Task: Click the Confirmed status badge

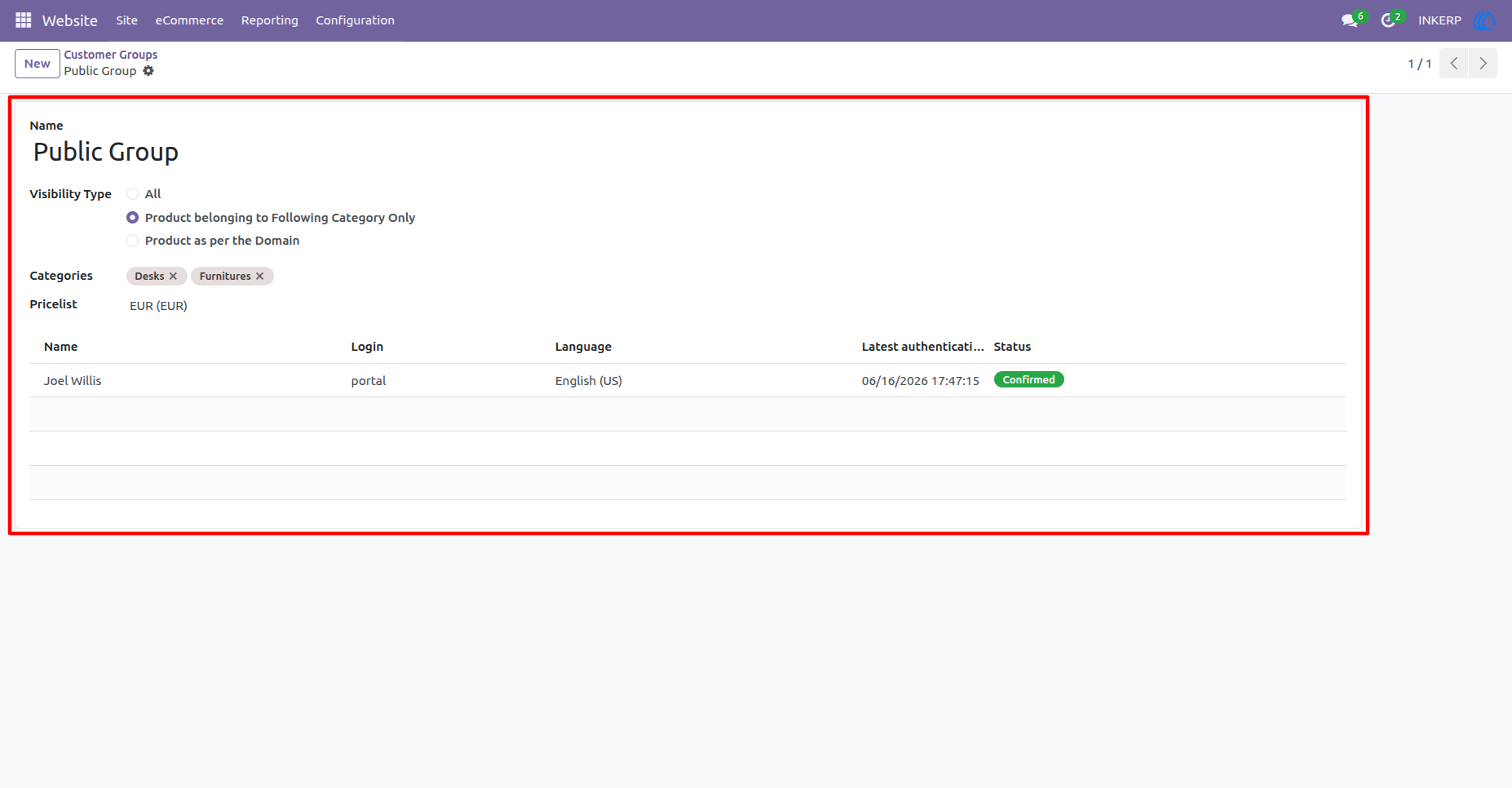Action: pyautogui.click(x=1028, y=380)
